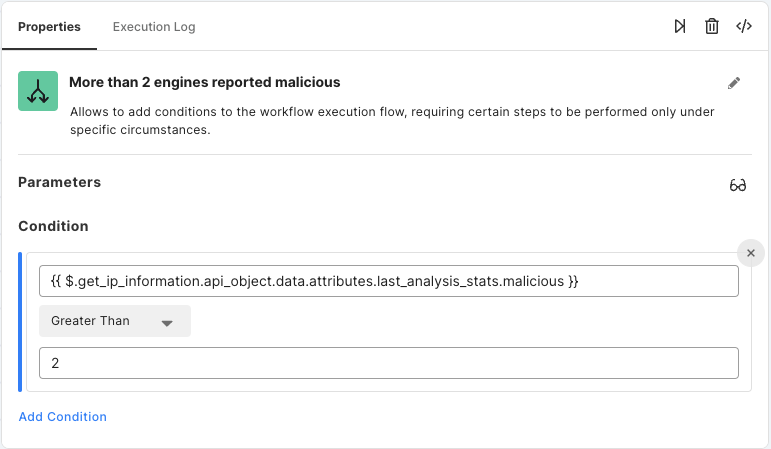
Task: Click the step description text
Action: pos(392,120)
